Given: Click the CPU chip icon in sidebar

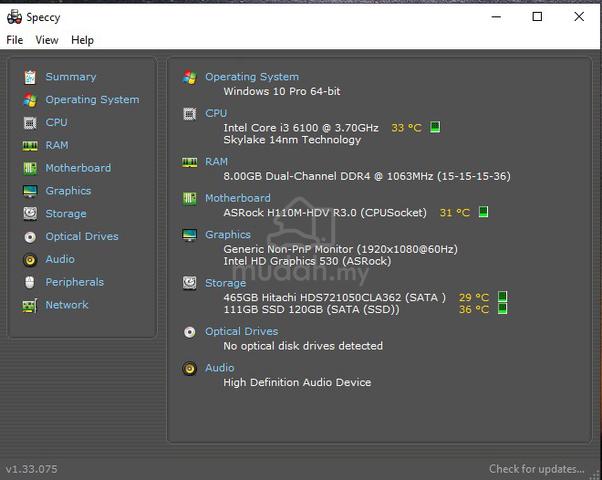Looking at the screenshot, I should (x=30, y=123).
